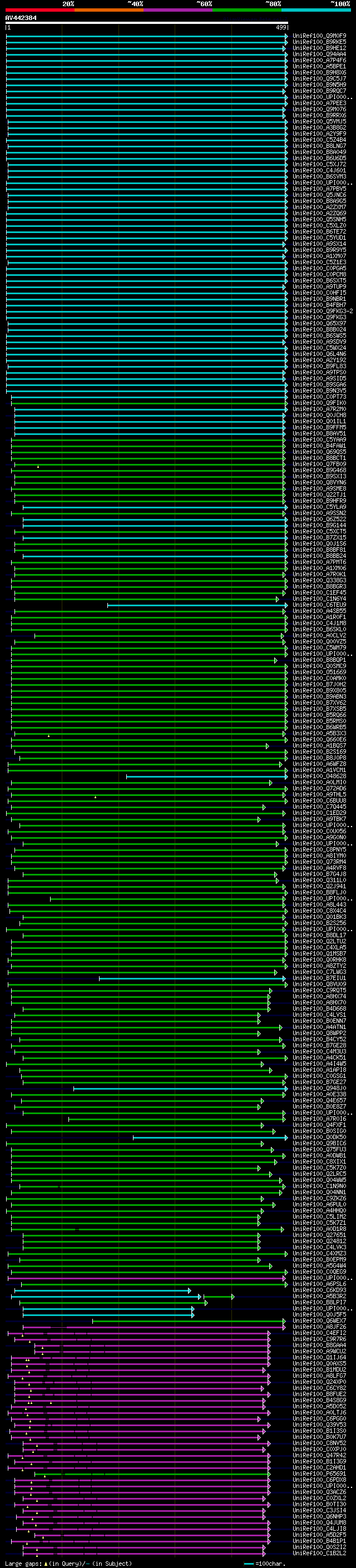Select the label UniRef100_C5Z4B4
The image size is (356, 1568).
click(319, 140)
